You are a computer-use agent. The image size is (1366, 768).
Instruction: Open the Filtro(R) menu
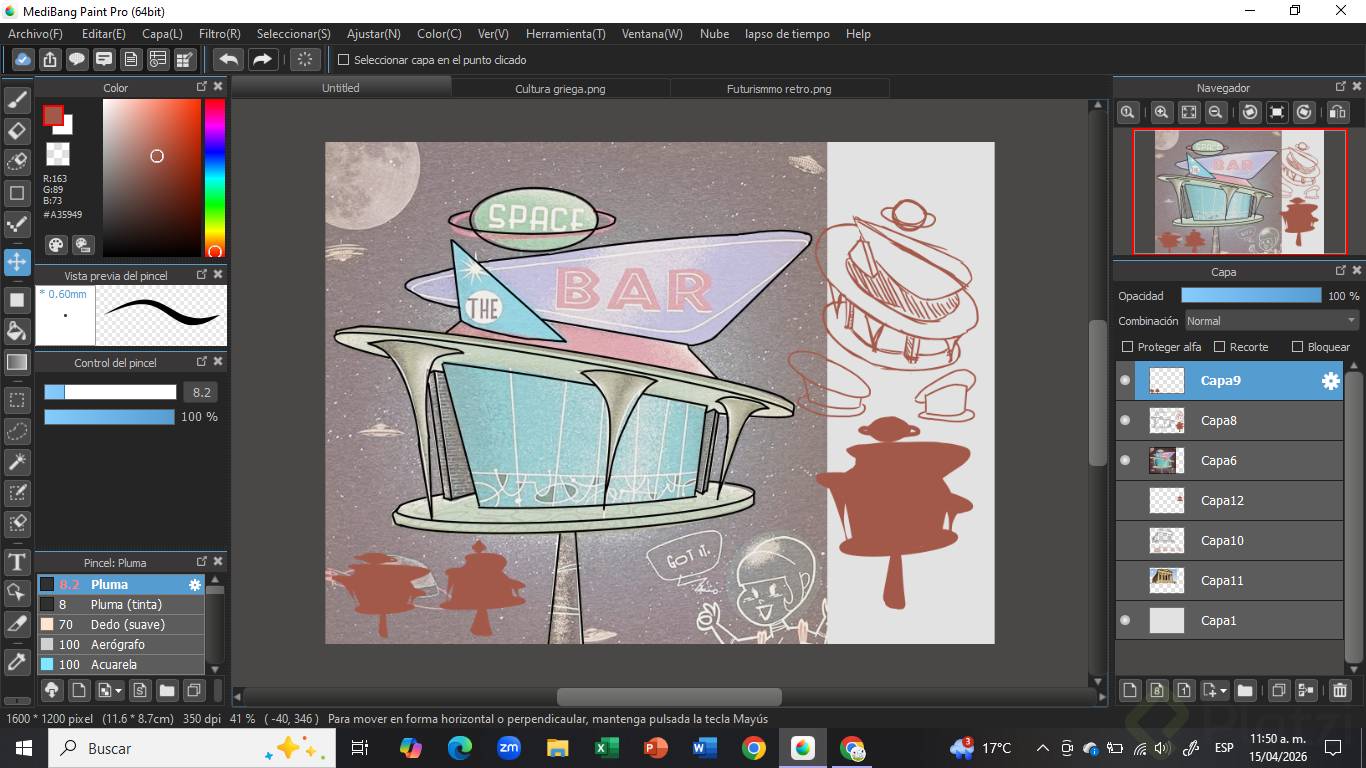pos(219,34)
